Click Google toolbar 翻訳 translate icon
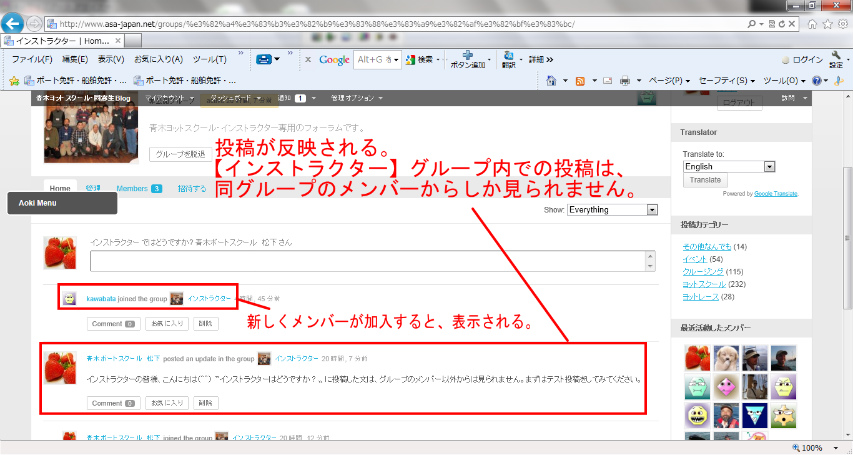Image resolution: width=853 pixels, height=455 pixels. pos(509,59)
